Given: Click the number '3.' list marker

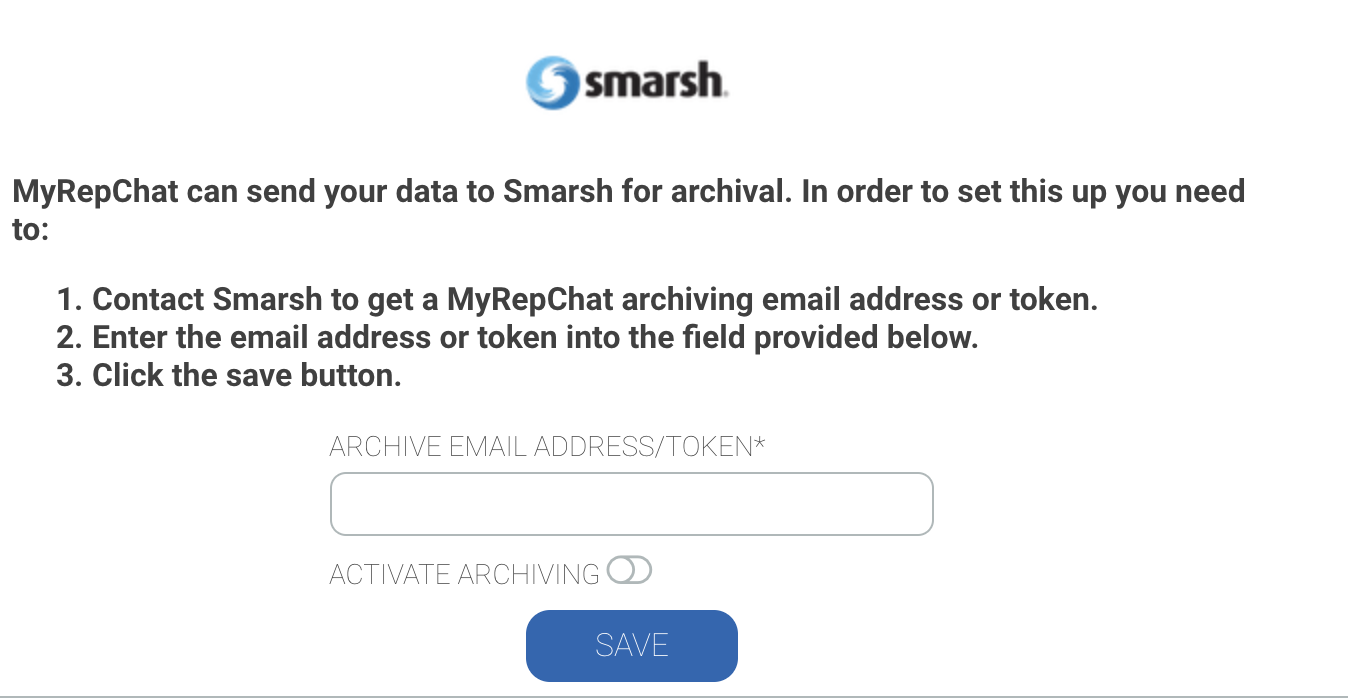Looking at the screenshot, I should click(69, 375).
